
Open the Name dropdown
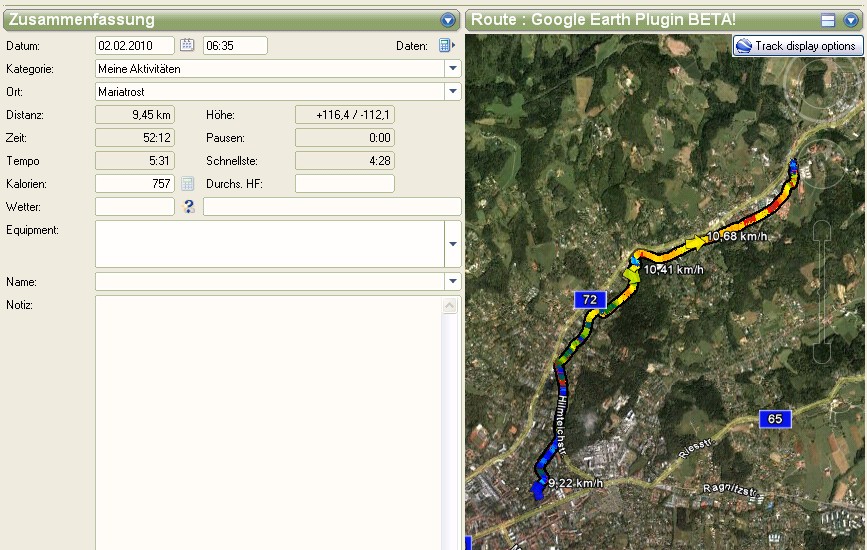pos(452,282)
